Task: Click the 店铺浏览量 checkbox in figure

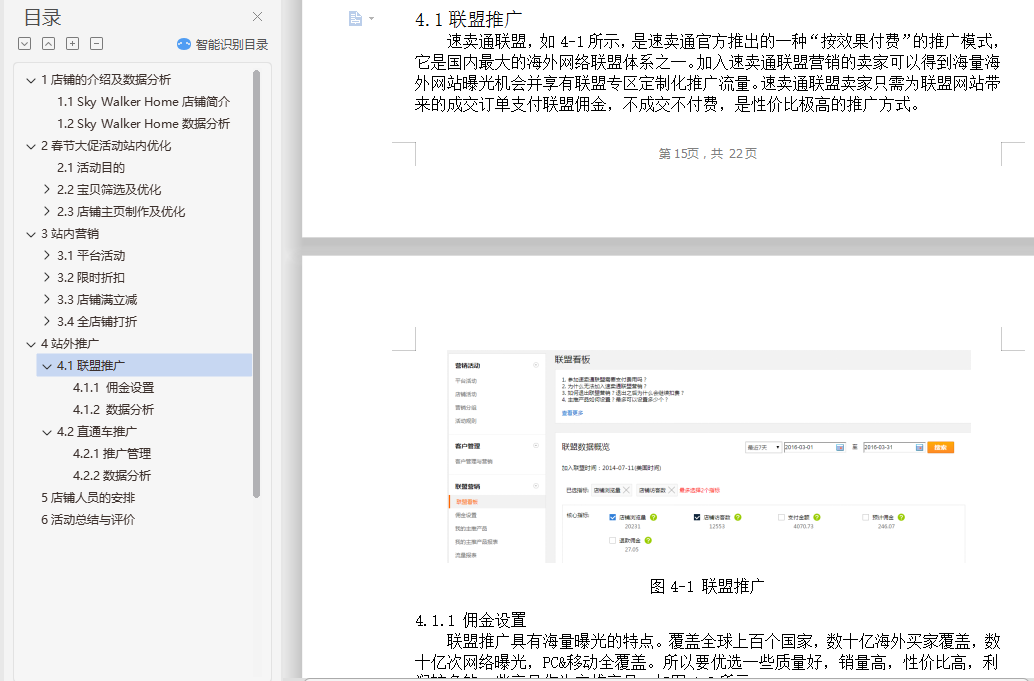Action: (613, 518)
